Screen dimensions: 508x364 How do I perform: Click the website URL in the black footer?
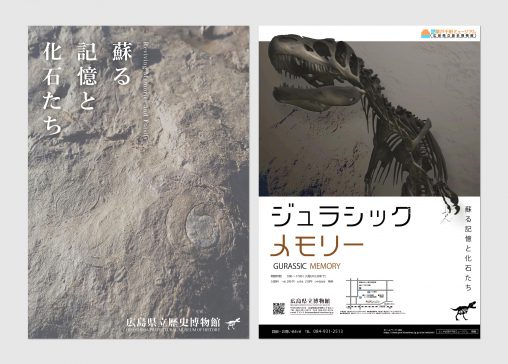click(x=410, y=332)
